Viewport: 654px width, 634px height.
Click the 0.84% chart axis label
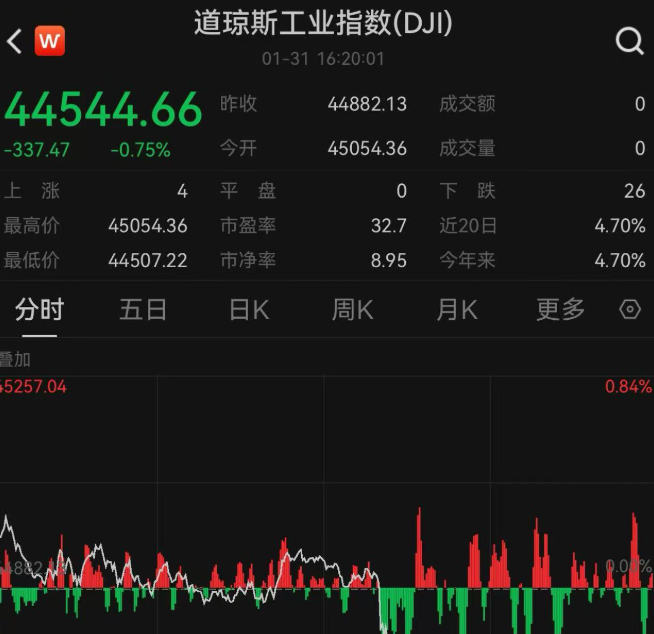pyautogui.click(x=628, y=387)
